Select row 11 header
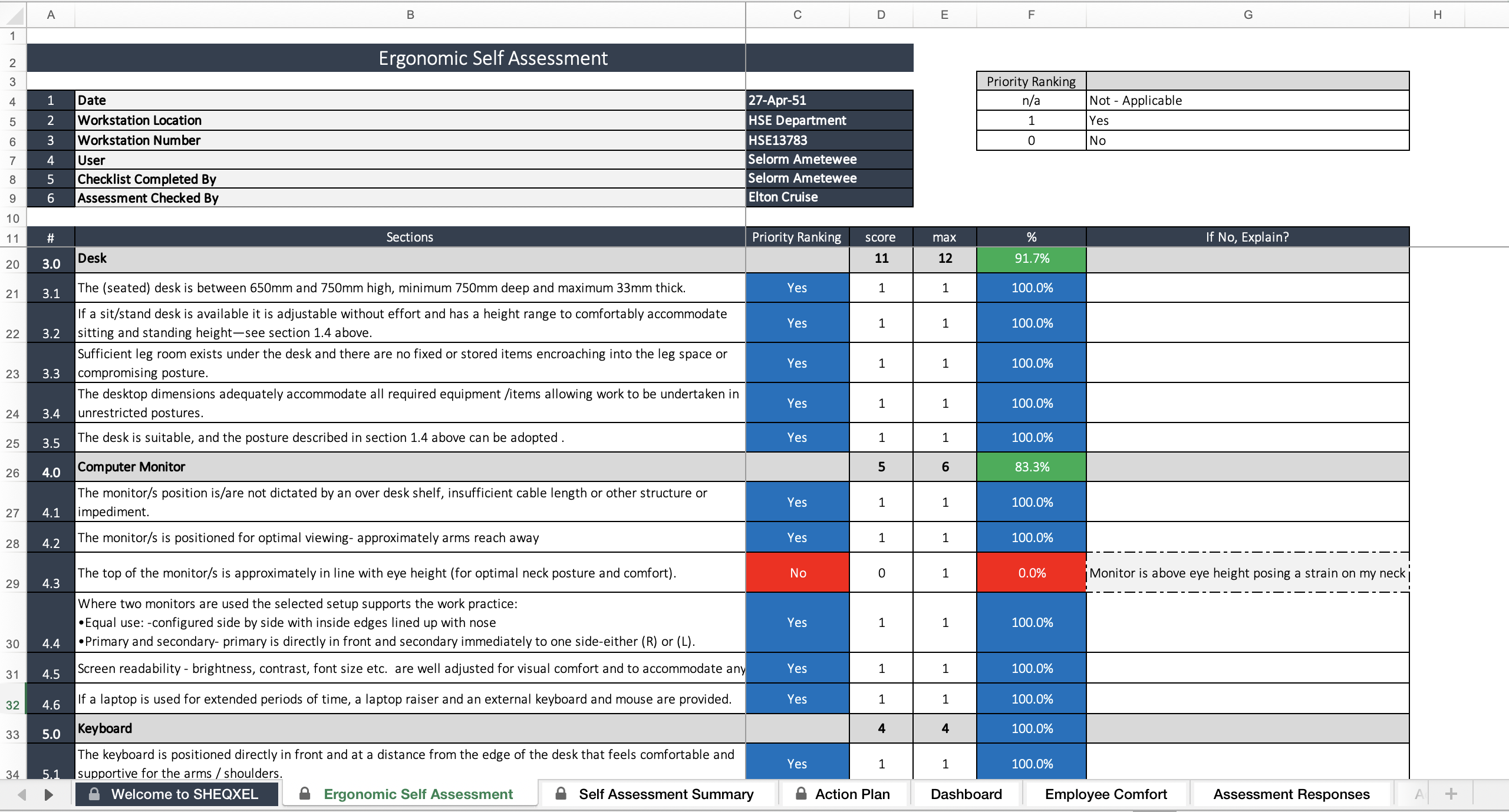1509x812 pixels. (13, 237)
